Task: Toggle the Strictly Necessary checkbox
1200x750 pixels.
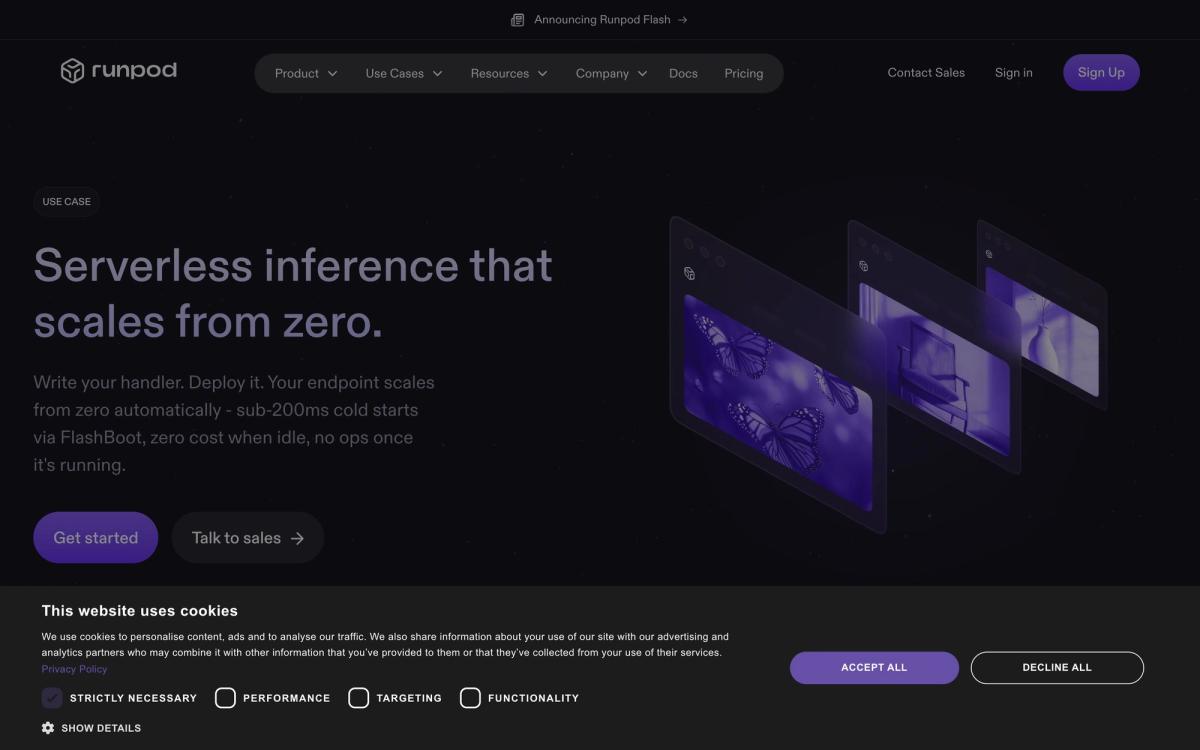Action: pyautogui.click(x=52, y=698)
